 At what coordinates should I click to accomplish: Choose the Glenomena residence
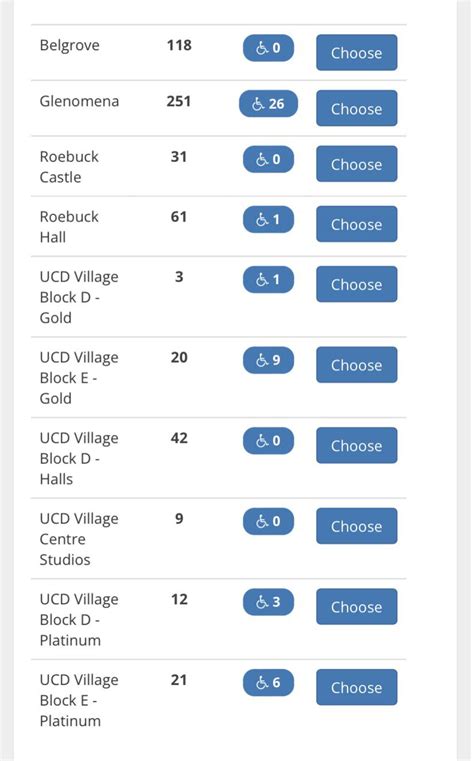(357, 108)
